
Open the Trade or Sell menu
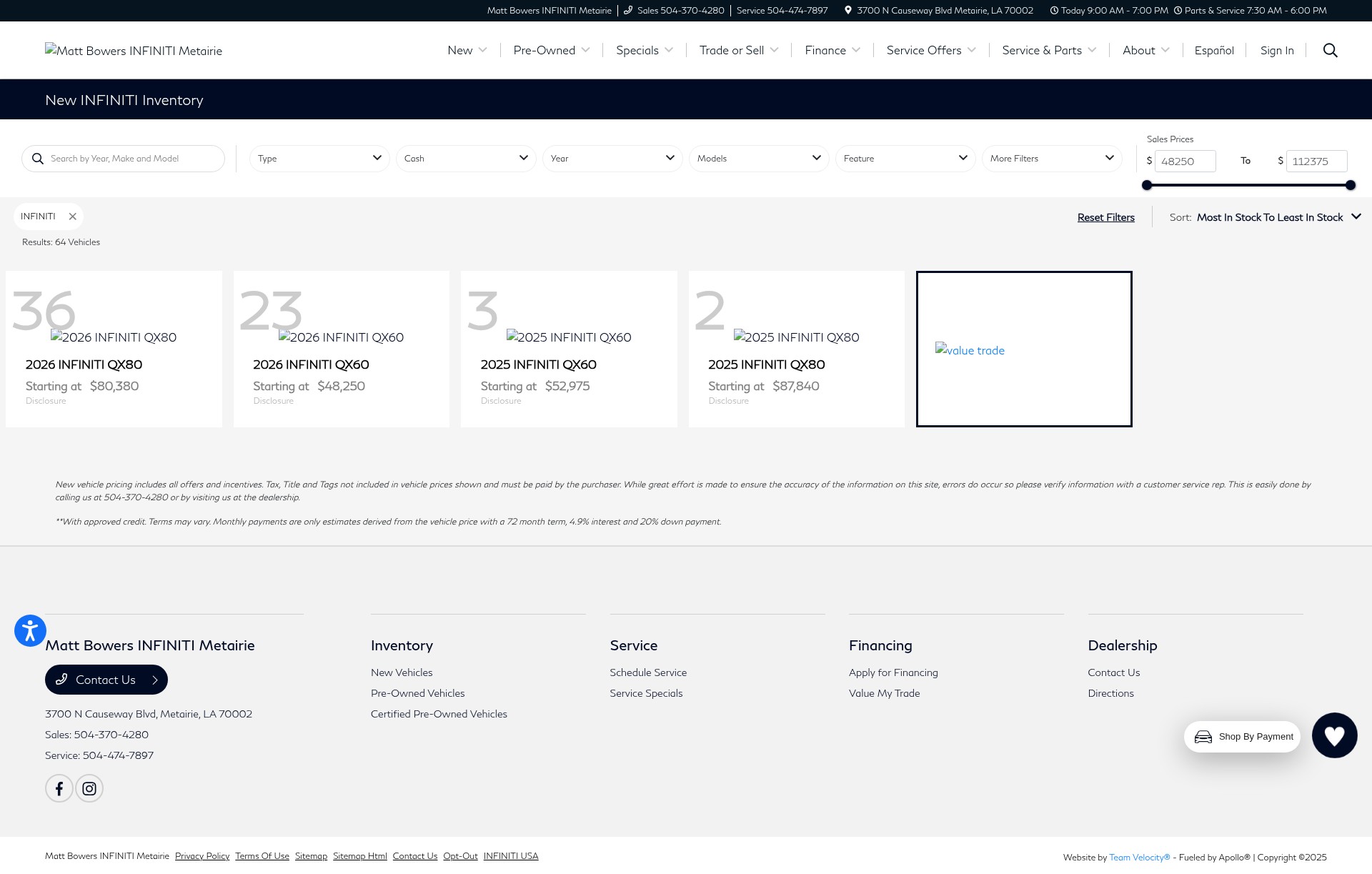(x=739, y=50)
